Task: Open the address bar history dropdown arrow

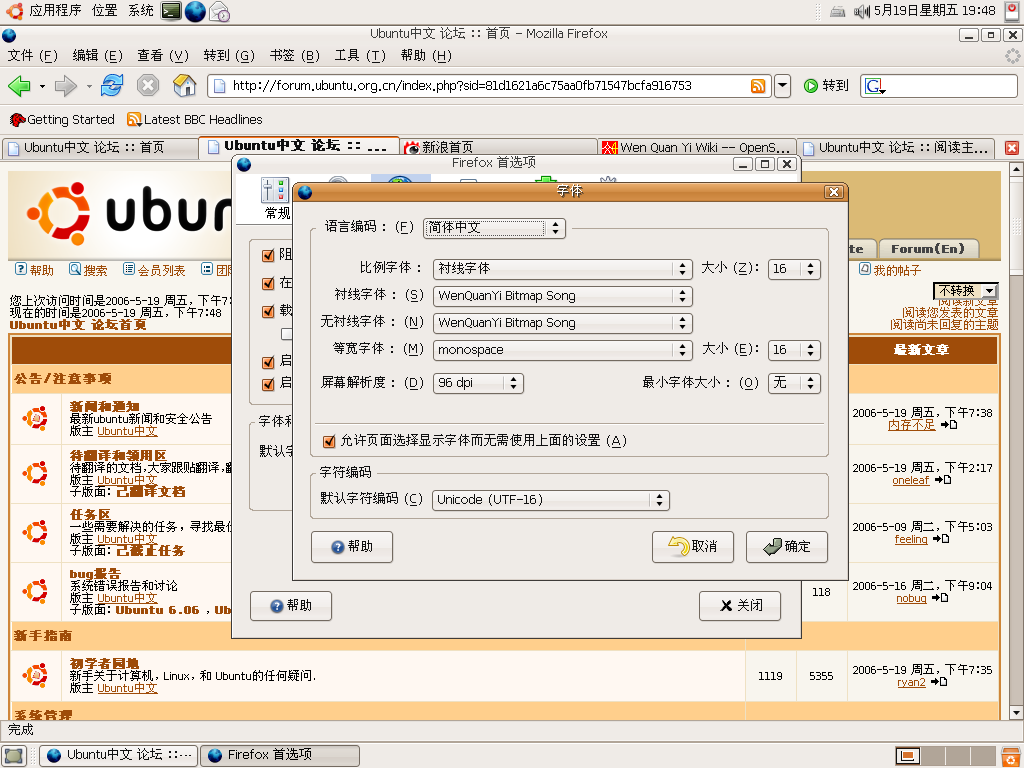Action: click(x=782, y=86)
